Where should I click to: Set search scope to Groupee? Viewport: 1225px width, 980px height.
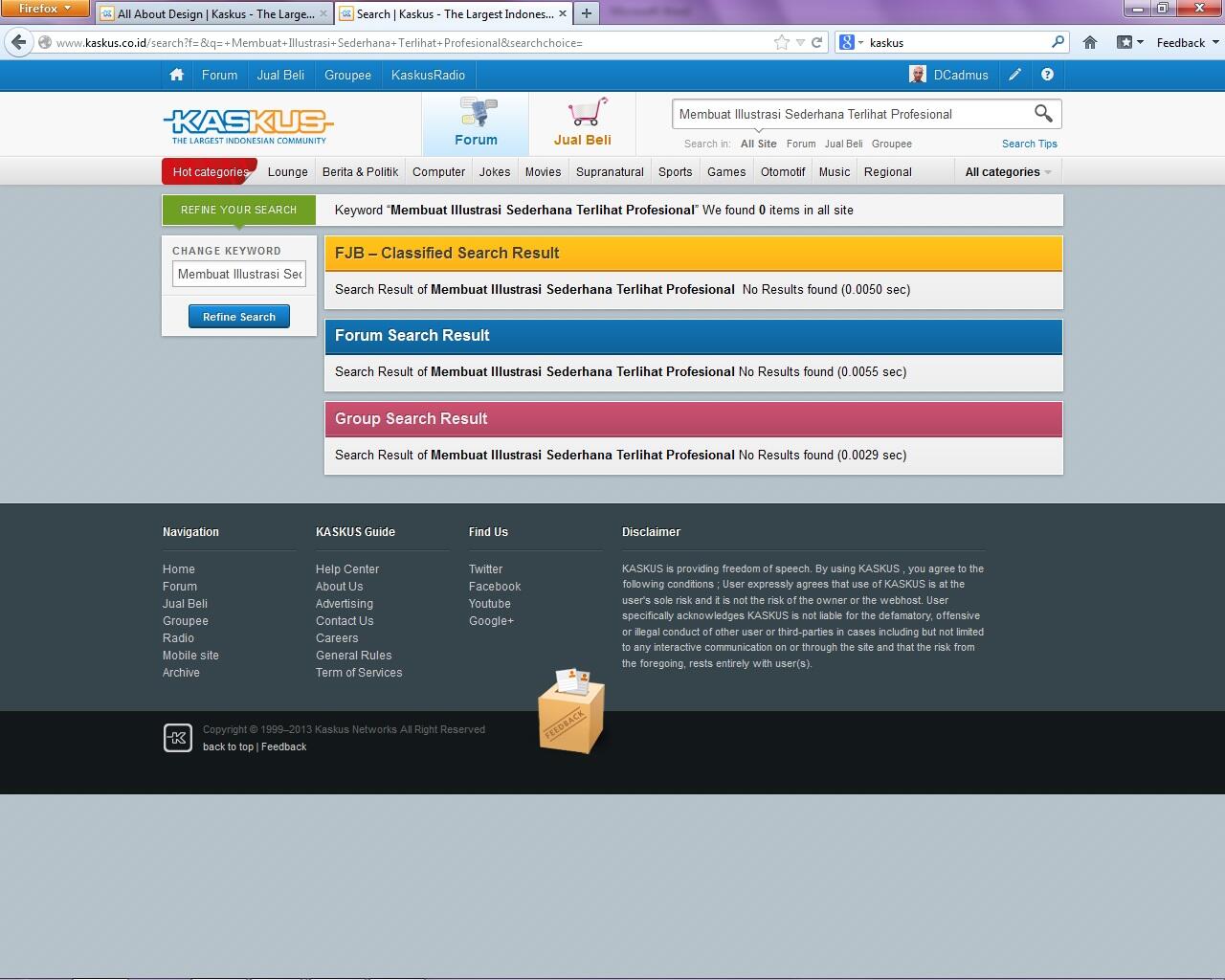tap(892, 144)
